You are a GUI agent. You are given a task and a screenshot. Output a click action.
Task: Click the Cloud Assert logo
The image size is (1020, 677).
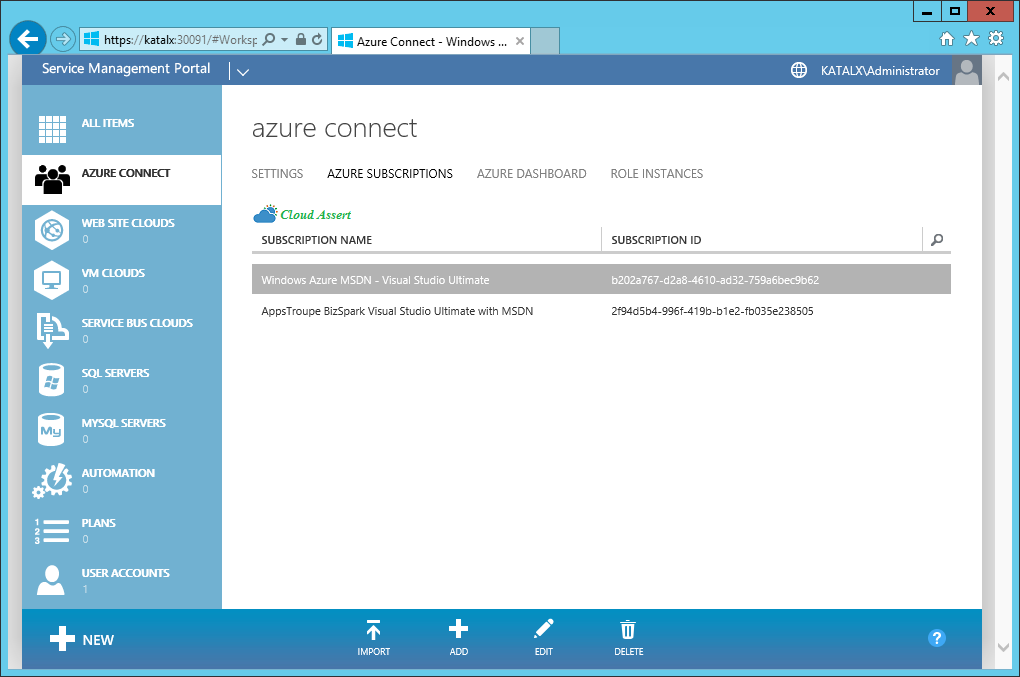click(x=302, y=214)
